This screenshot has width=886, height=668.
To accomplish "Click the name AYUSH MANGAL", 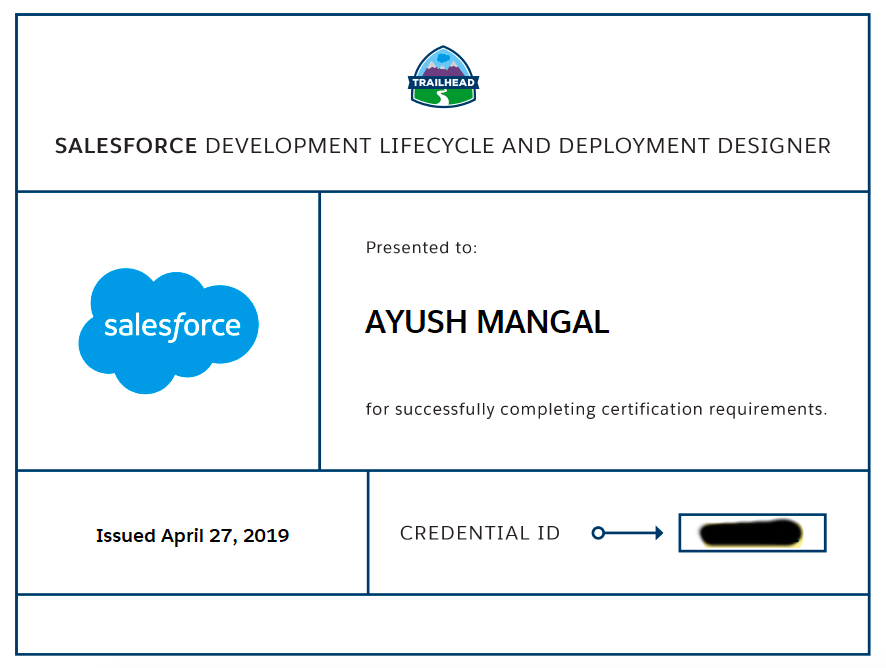I will [x=487, y=322].
